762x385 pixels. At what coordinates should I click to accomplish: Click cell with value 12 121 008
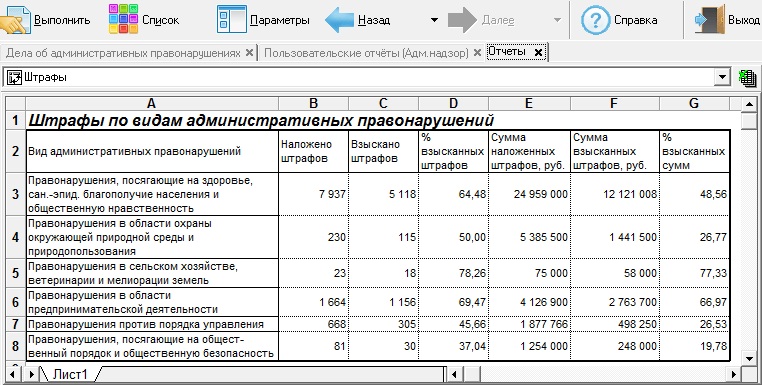[615, 194]
